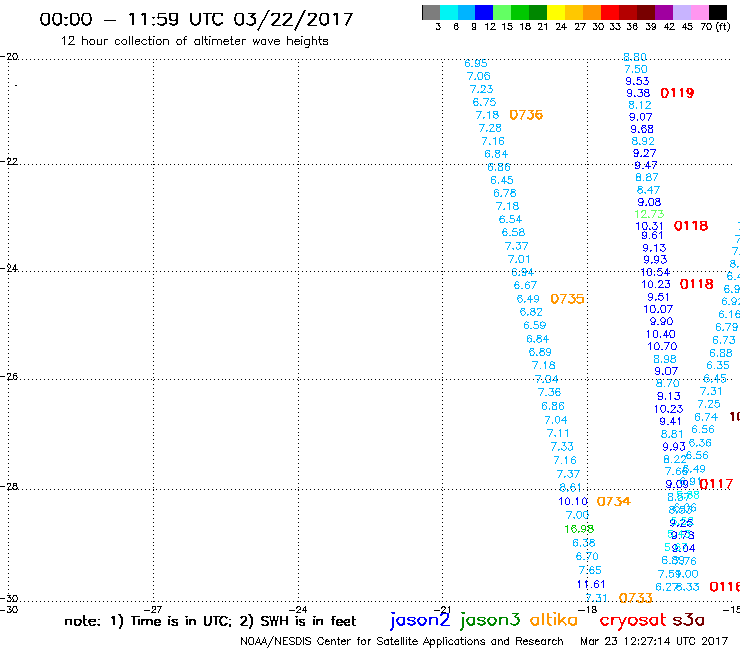This screenshot has width=740, height=650.
Task: Click the 'cryosat' legend label
Action: point(632,620)
